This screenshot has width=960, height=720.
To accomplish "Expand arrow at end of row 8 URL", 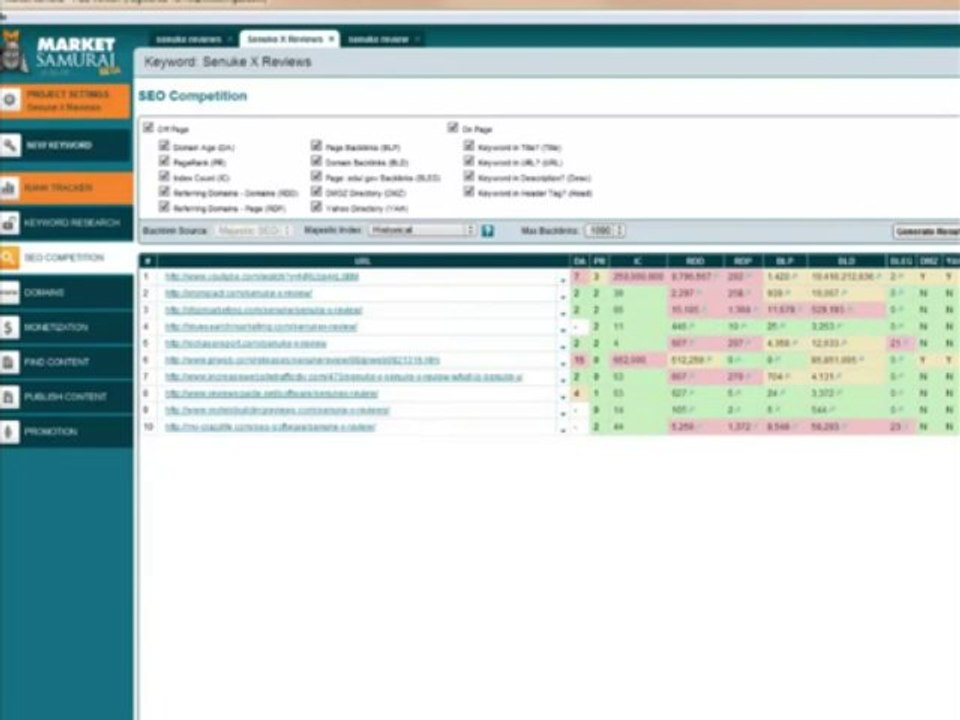I will [563, 397].
